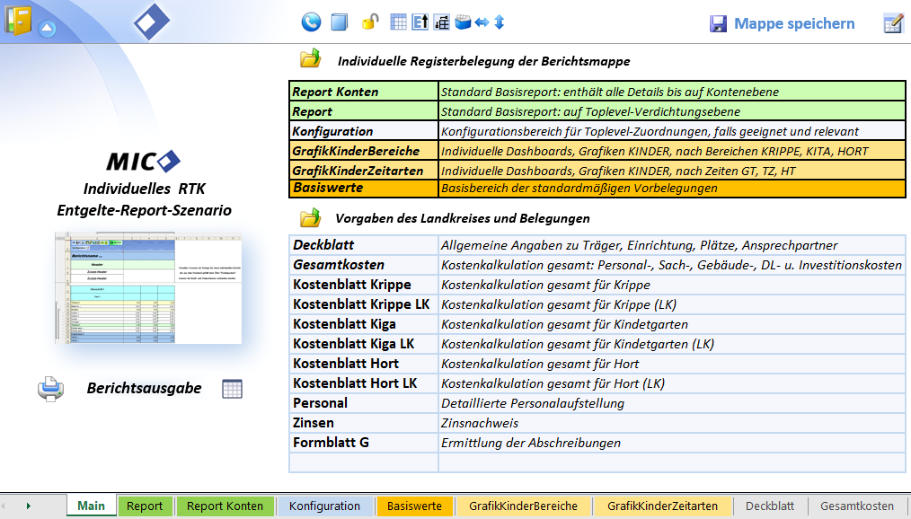911x519 pixels.
Task: Select the GrafikKinderBereiche sheet tab
Action: tap(524, 506)
